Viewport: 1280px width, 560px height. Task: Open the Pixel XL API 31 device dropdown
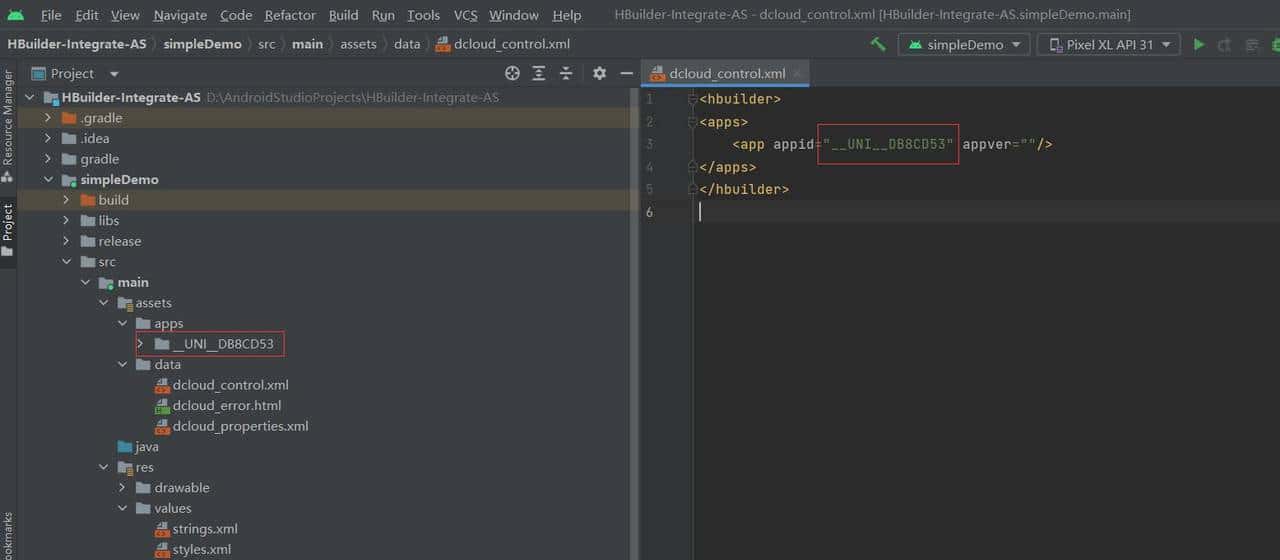[1108, 44]
